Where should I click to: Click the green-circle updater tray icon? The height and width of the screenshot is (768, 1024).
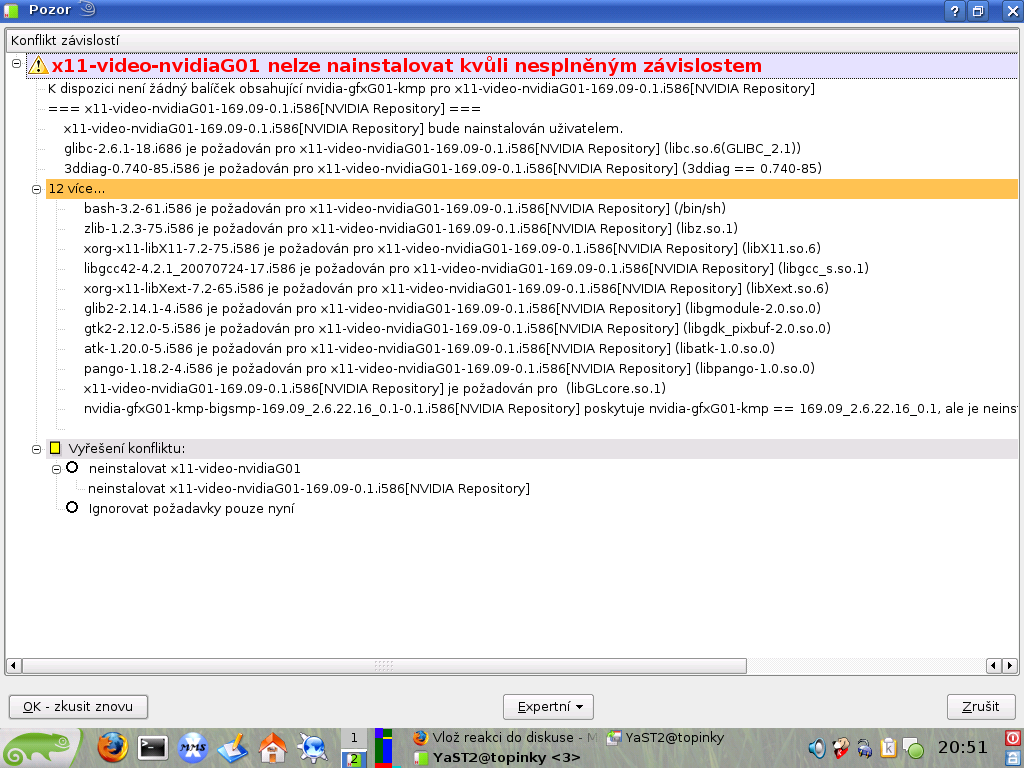(914, 749)
